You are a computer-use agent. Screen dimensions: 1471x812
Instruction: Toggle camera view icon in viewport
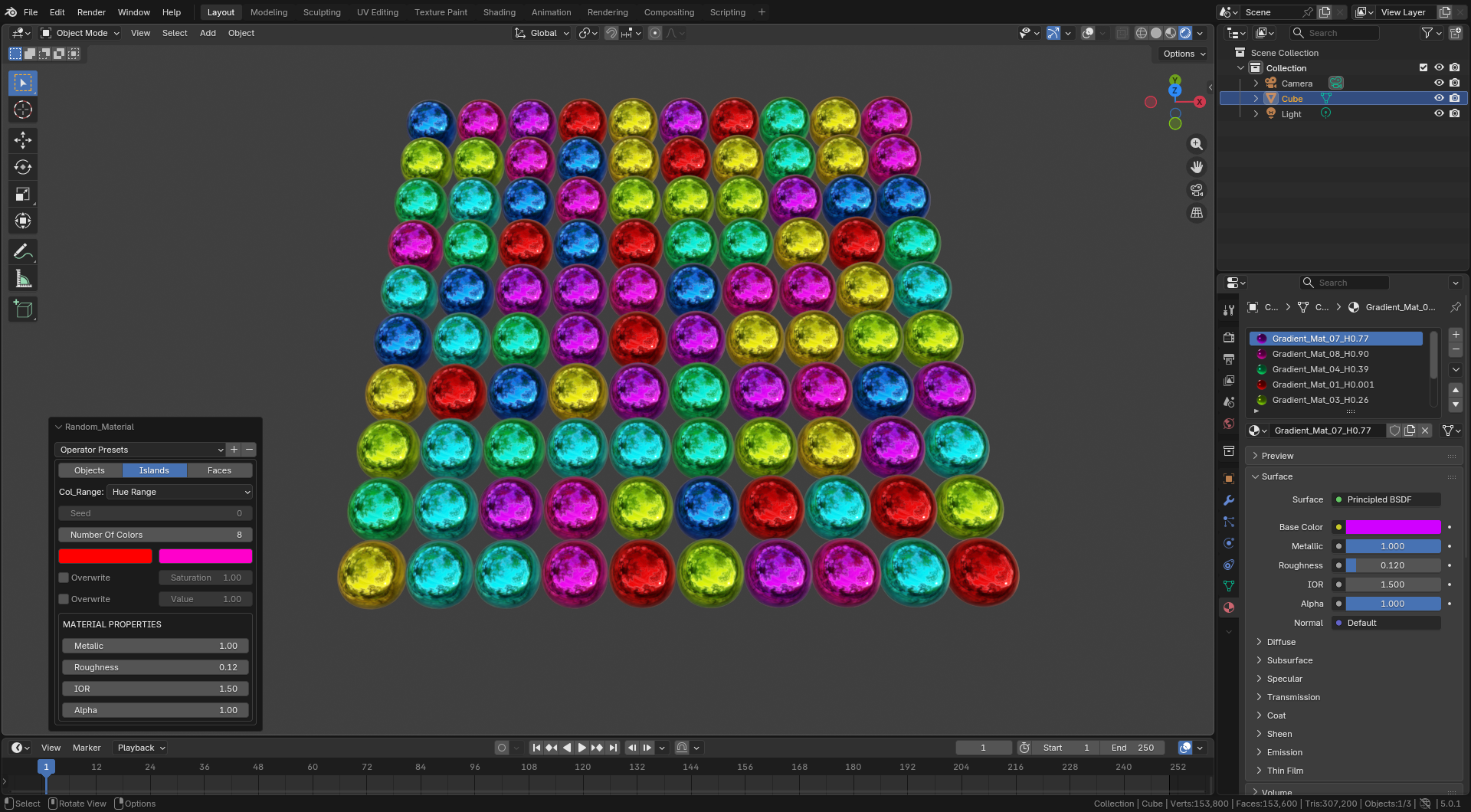point(1196,190)
